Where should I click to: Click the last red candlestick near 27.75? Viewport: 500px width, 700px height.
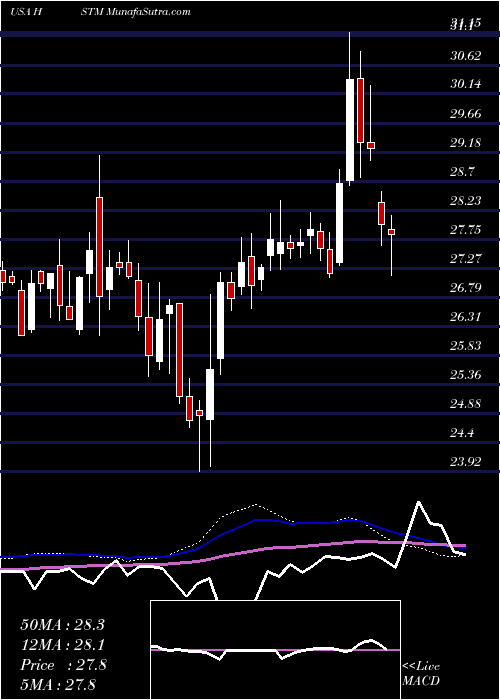392,232
